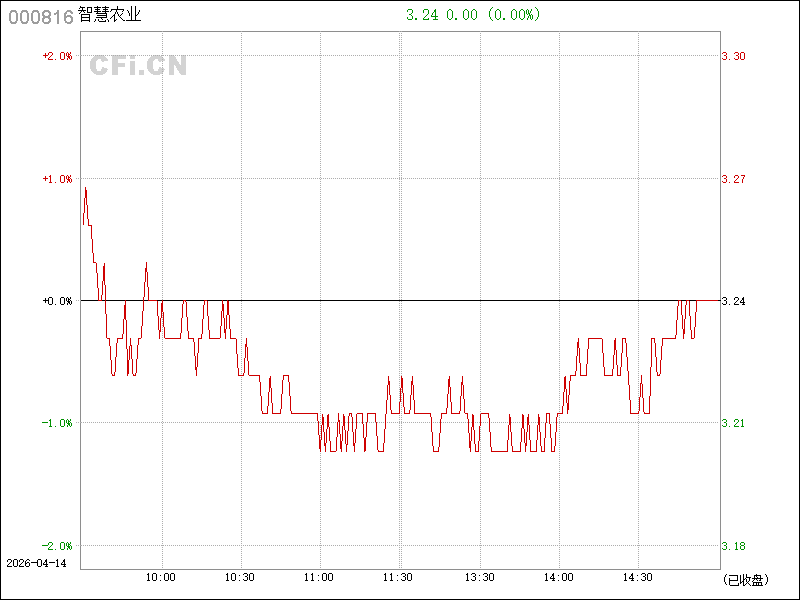Click the 3.27 price axis label
This screenshot has width=800, height=600.
click(x=734, y=179)
